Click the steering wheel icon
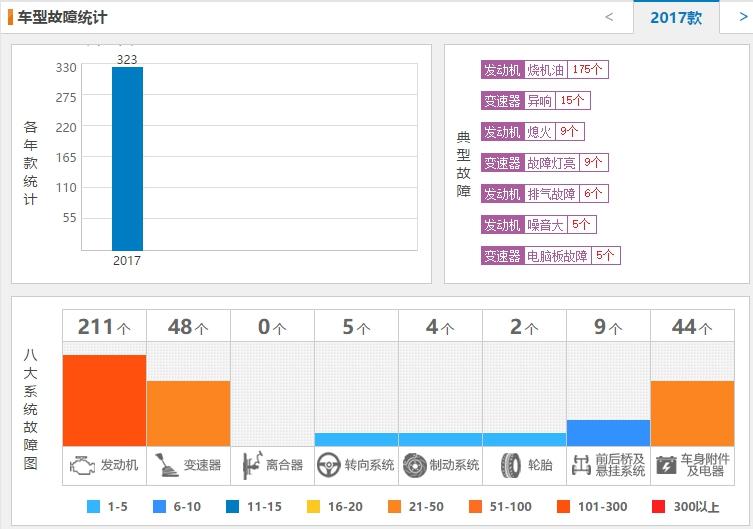The width and height of the screenshot is (753, 529). tap(328, 465)
